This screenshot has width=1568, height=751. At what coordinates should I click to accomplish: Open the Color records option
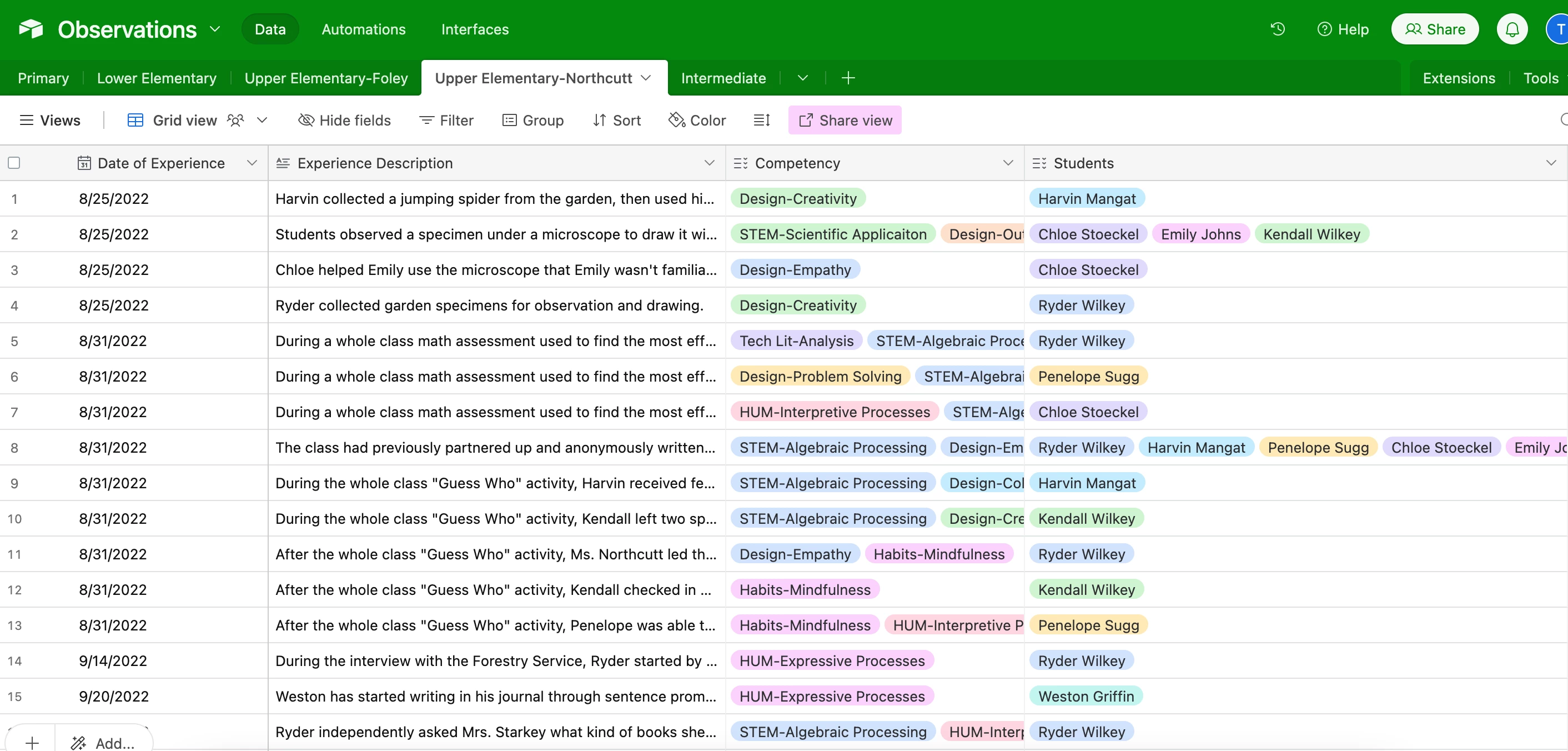pos(697,120)
